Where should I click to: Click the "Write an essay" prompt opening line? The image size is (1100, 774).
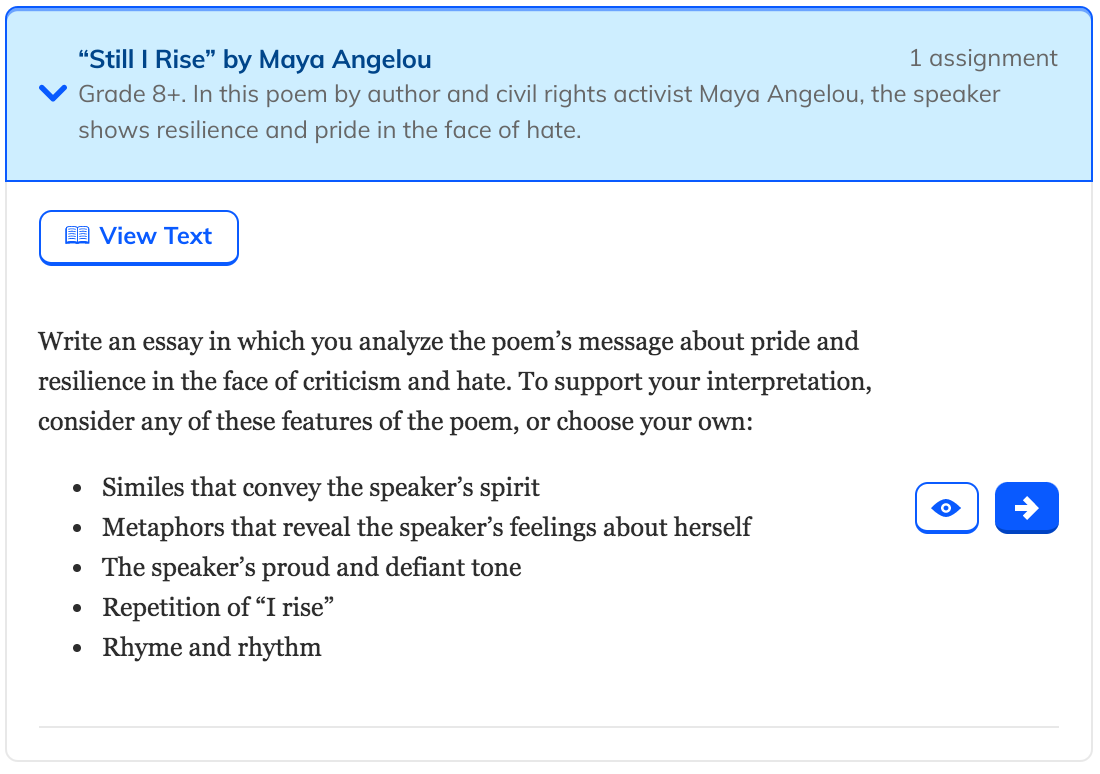point(448,341)
